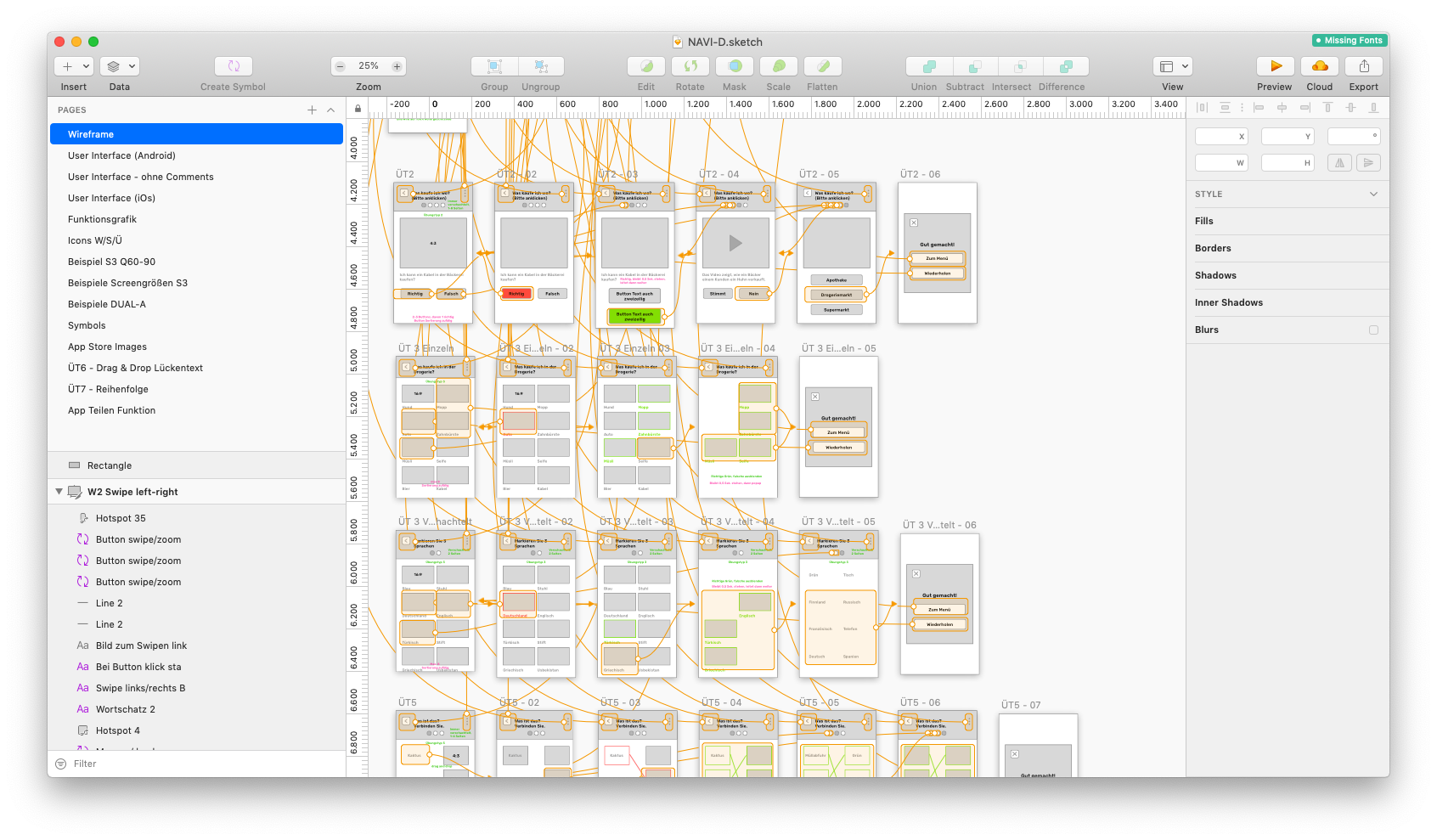Click the W width field

(x=1221, y=163)
